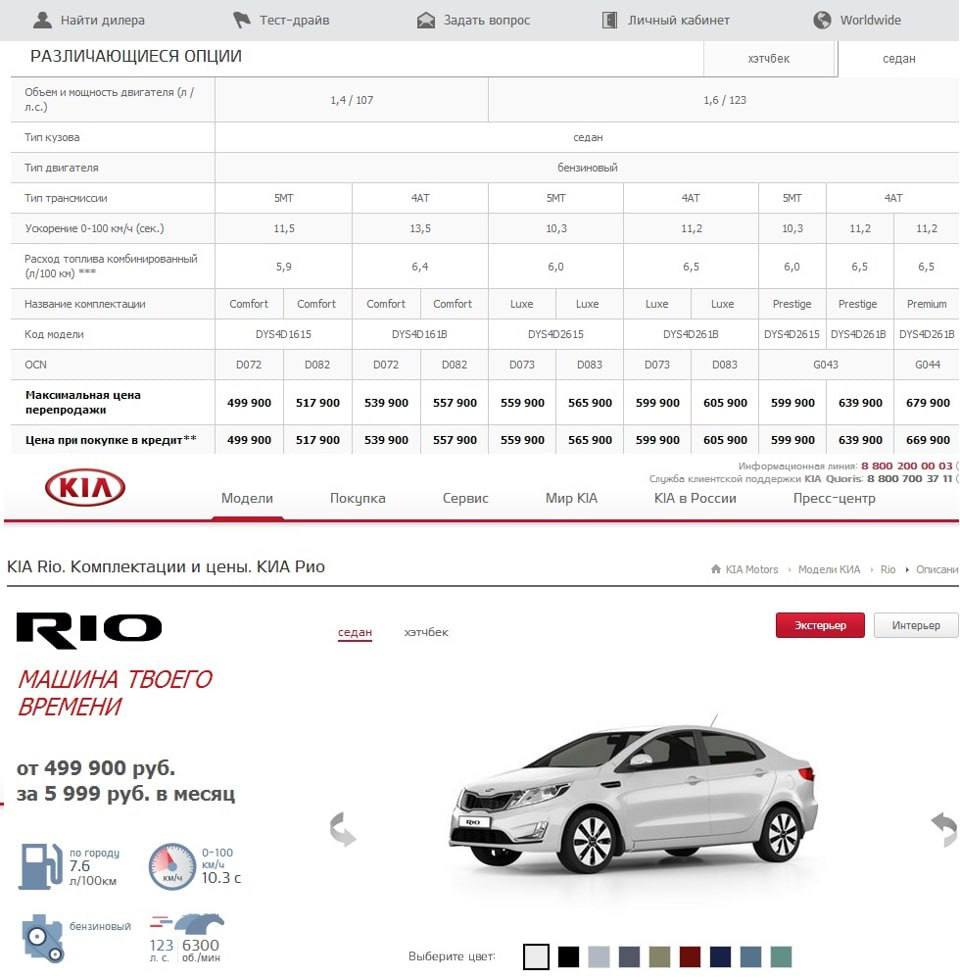Open the Worldwide link

870,20
